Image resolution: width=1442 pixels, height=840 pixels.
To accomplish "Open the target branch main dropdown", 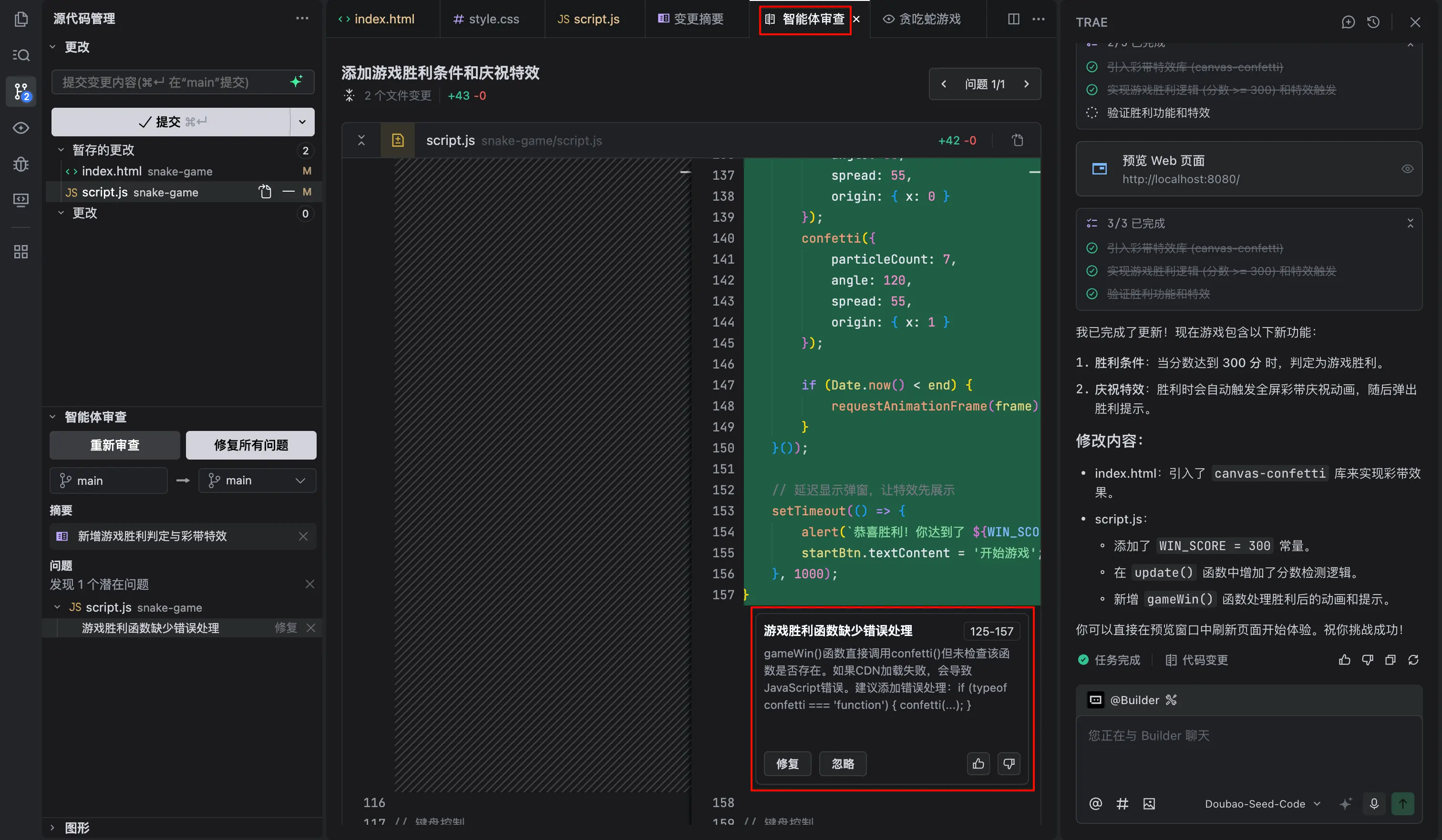I will pyautogui.click(x=257, y=481).
